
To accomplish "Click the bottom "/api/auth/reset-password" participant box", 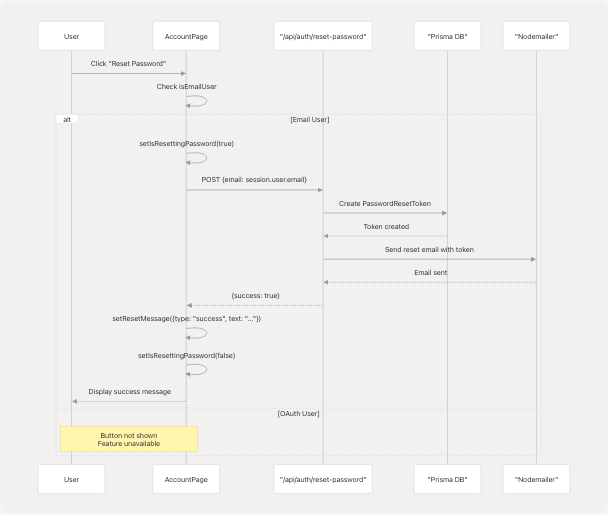I will pos(323,480).
